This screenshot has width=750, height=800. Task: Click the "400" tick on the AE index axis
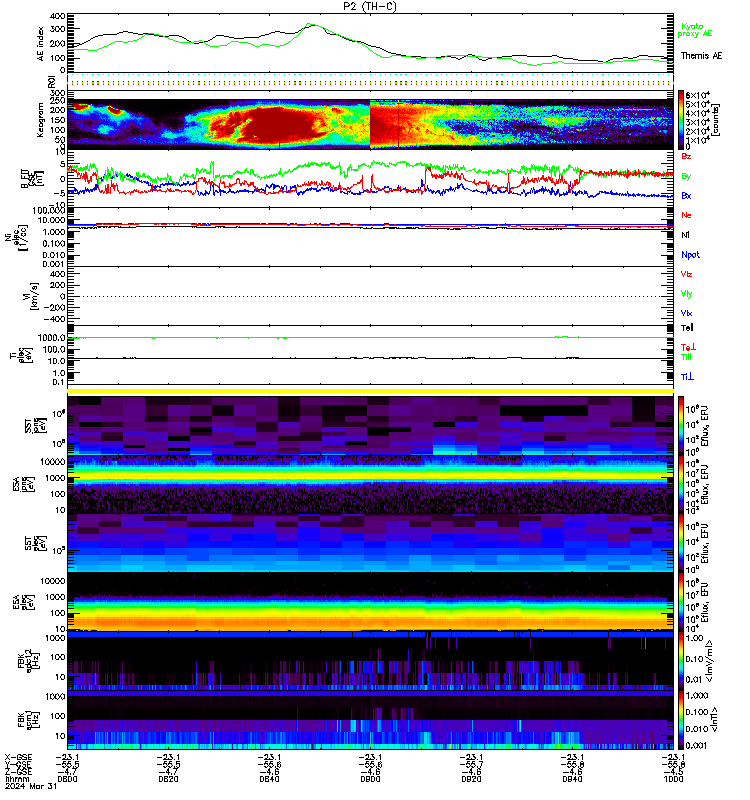pos(58,16)
